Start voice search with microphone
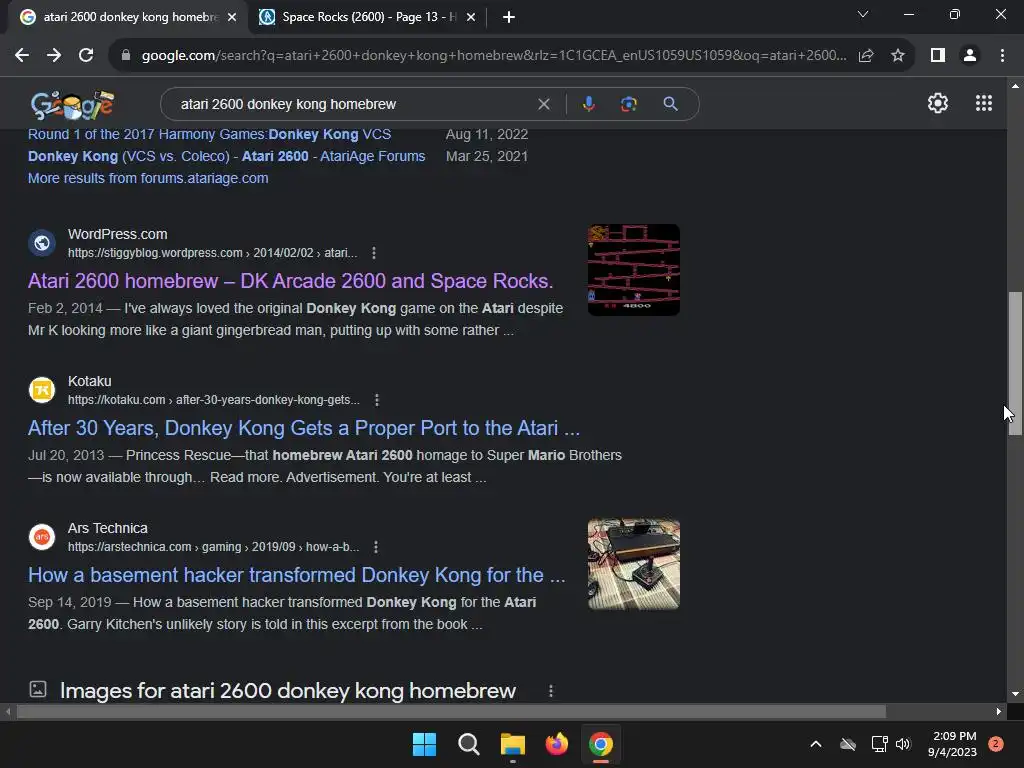The height and width of the screenshot is (768, 1024). tap(588, 104)
